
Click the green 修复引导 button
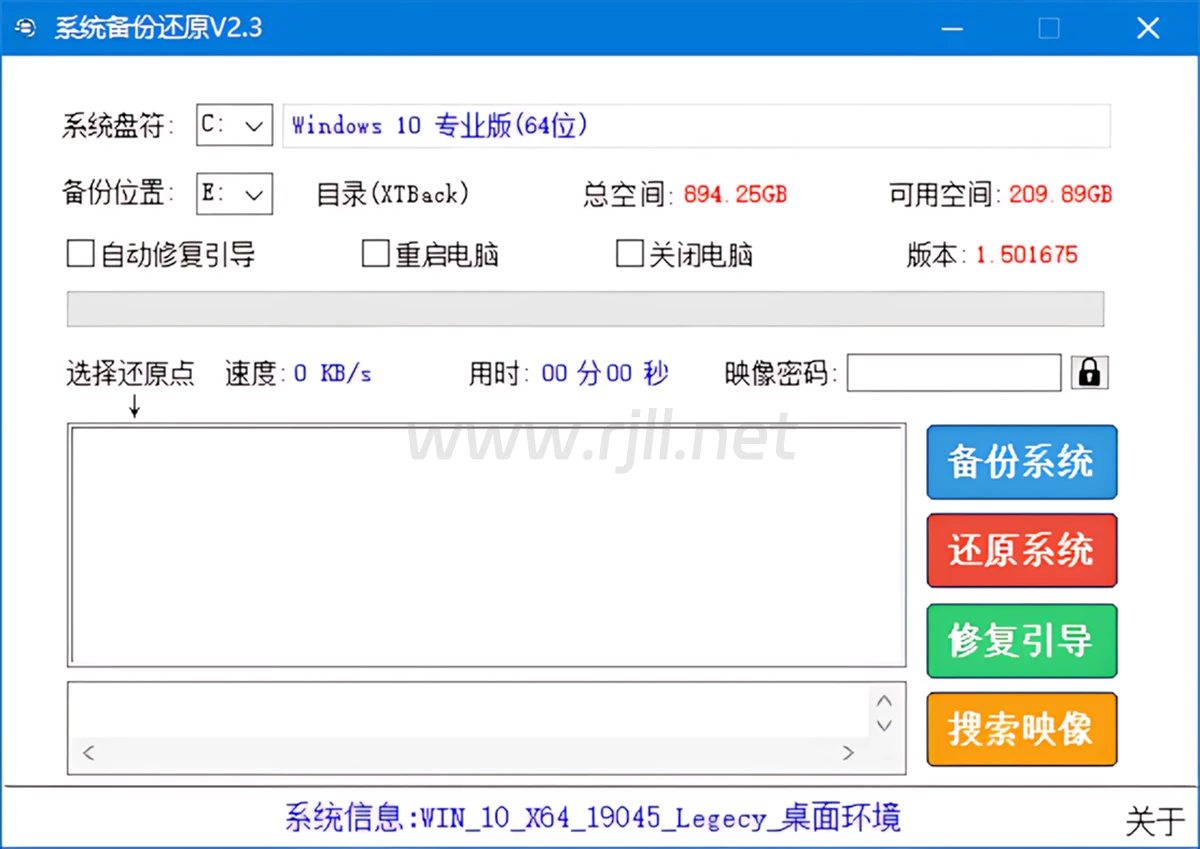[x=1021, y=641]
